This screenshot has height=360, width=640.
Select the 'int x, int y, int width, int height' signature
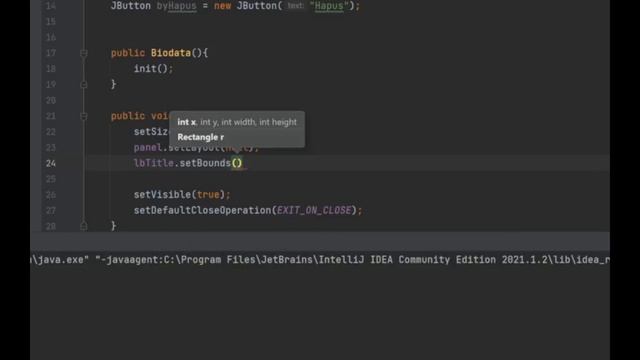pyautogui.click(x=237, y=122)
